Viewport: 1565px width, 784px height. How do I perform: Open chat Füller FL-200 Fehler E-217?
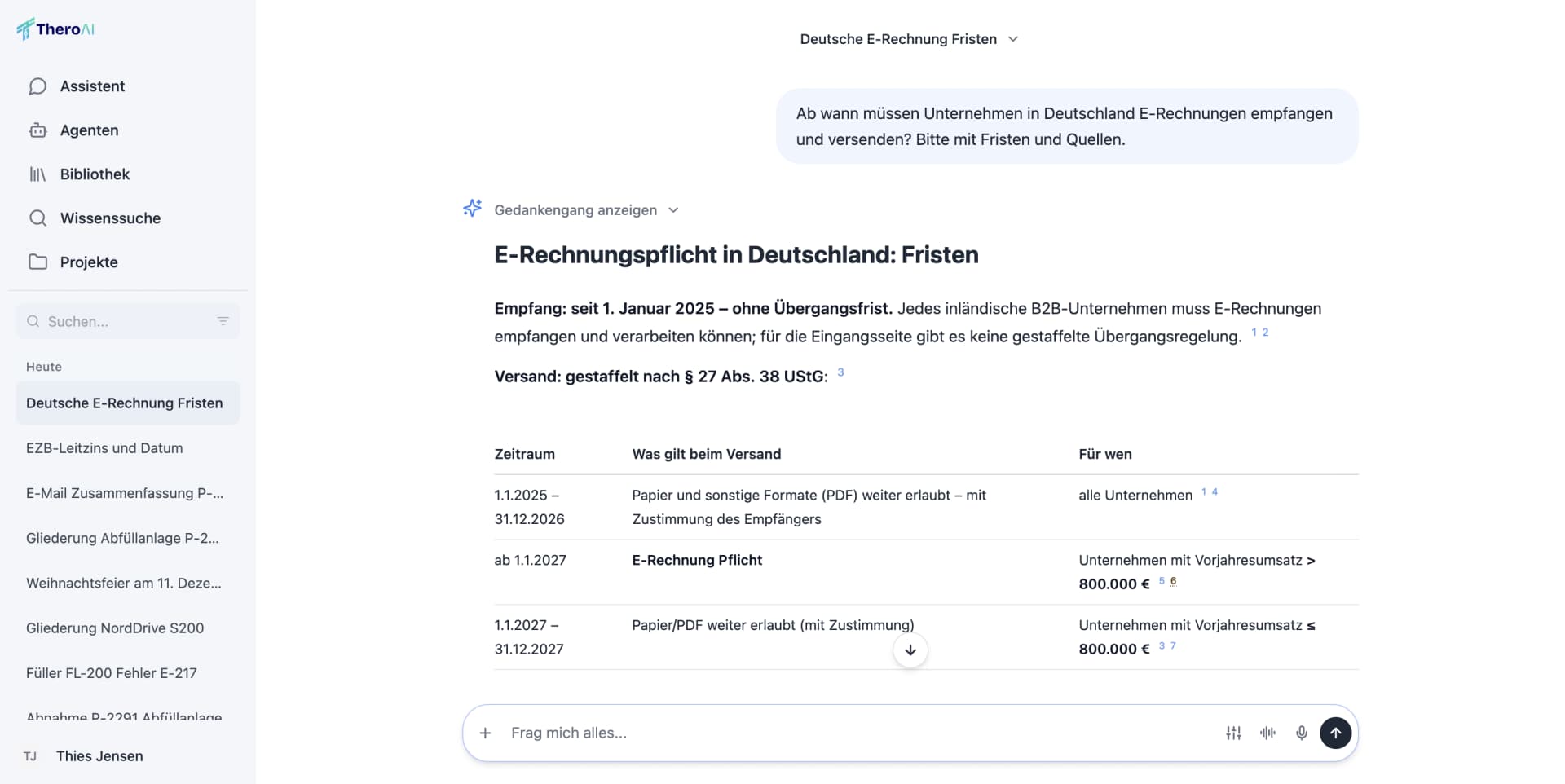[128, 673]
